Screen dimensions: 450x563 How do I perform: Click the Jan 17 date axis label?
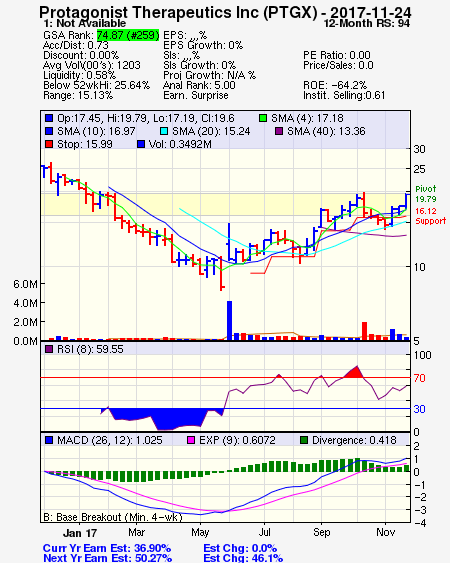(80, 533)
